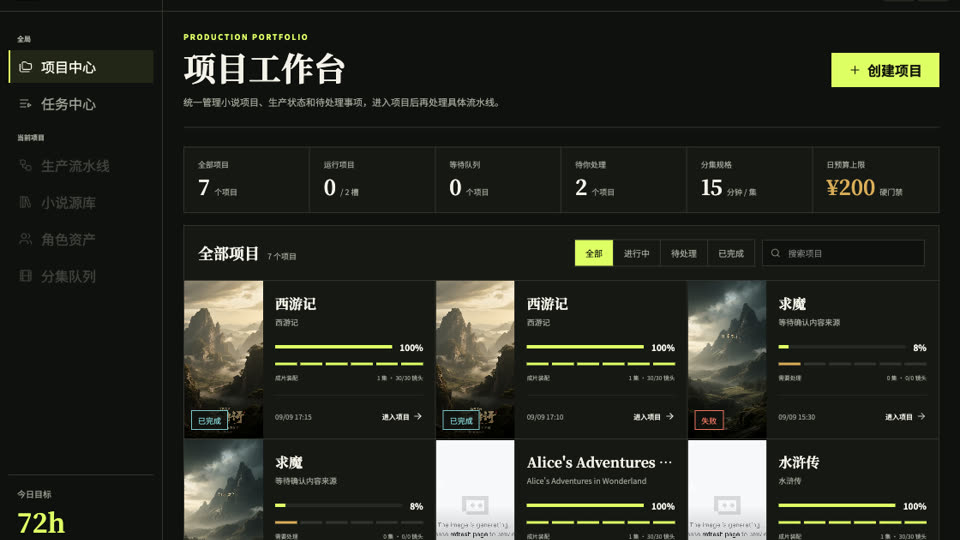This screenshot has height=540, width=960.
Task: Click the 72h 今日目标 value
Action: (x=41, y=523)
